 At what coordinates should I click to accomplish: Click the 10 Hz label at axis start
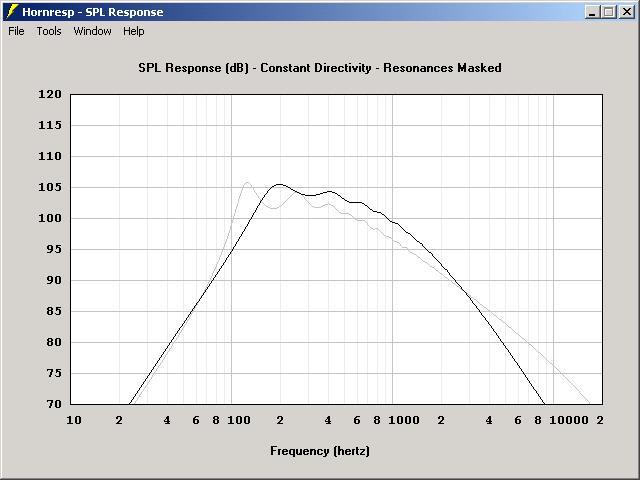tap(73, 421)
